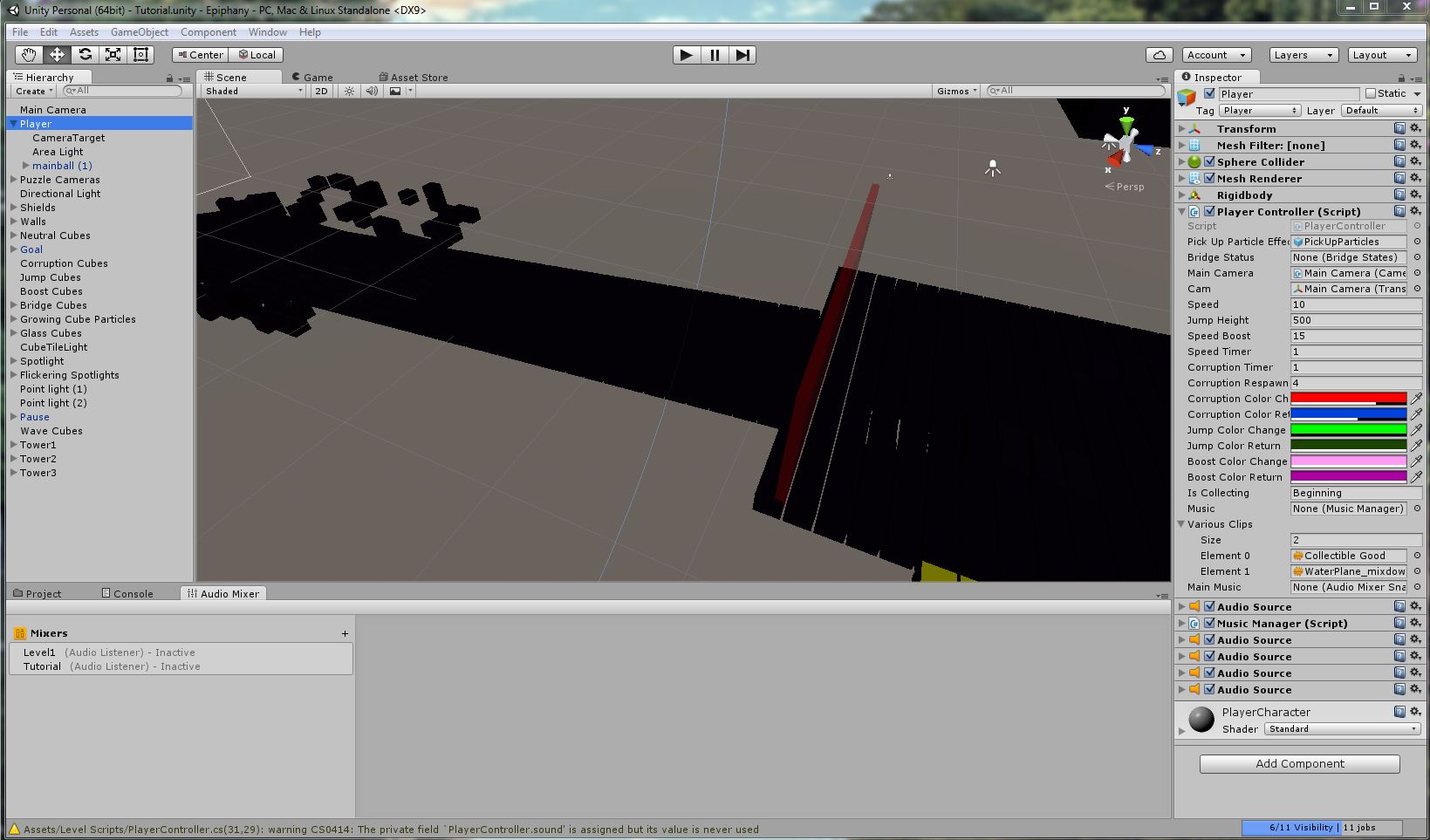Disable the Sphere Collider component

click(1209, 161)
